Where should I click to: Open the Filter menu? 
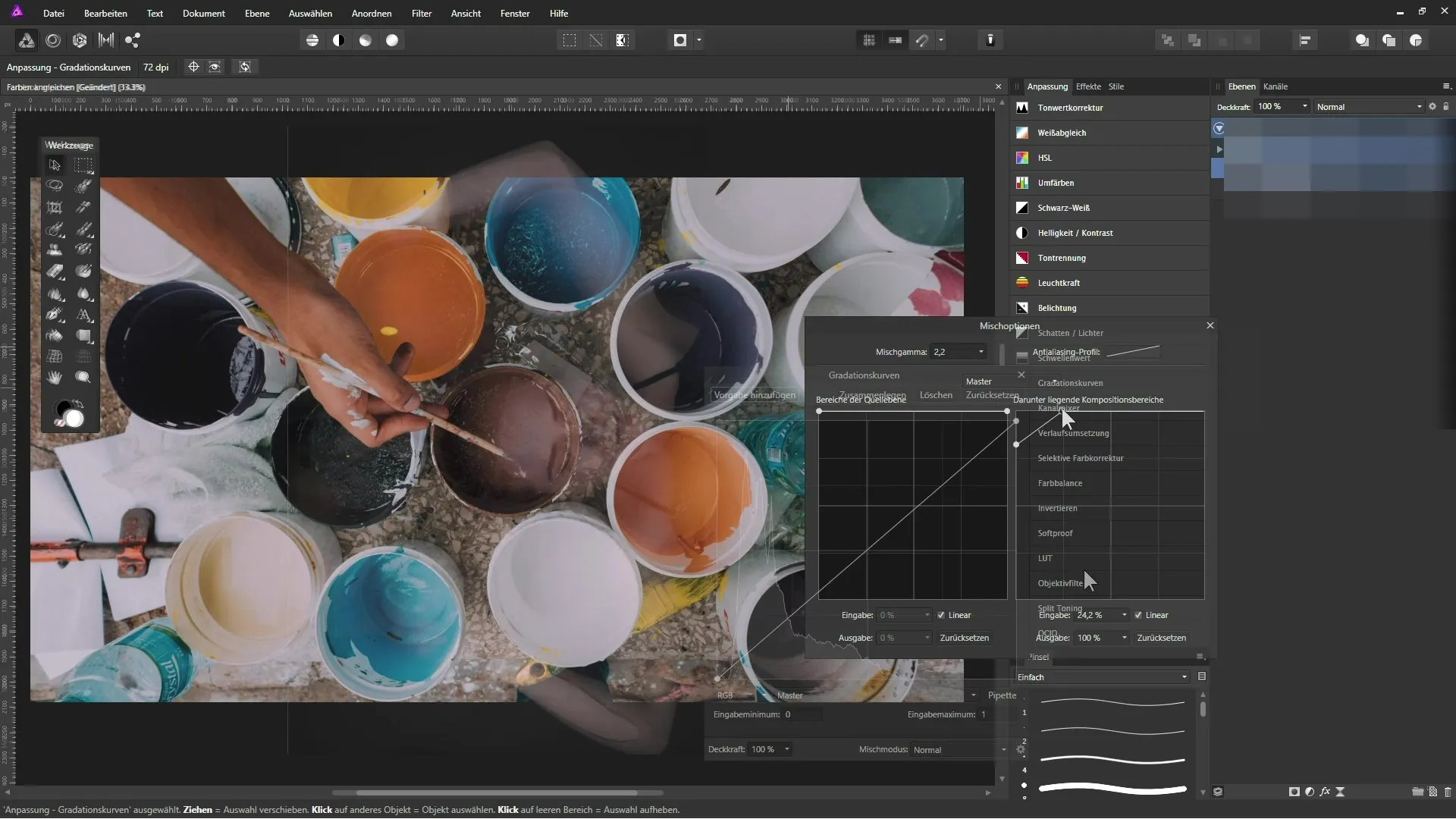click(422, 14)
